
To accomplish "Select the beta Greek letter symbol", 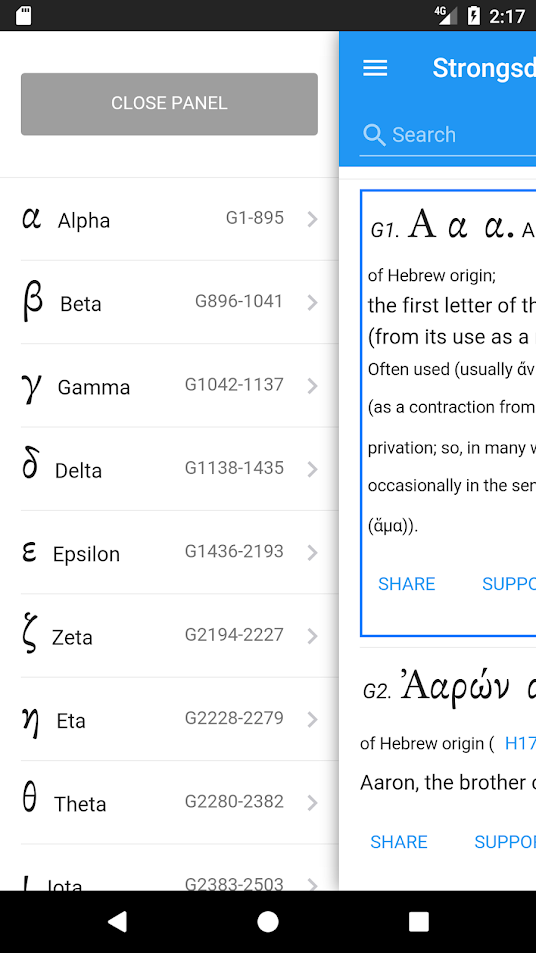I will (x=32, y=303).
